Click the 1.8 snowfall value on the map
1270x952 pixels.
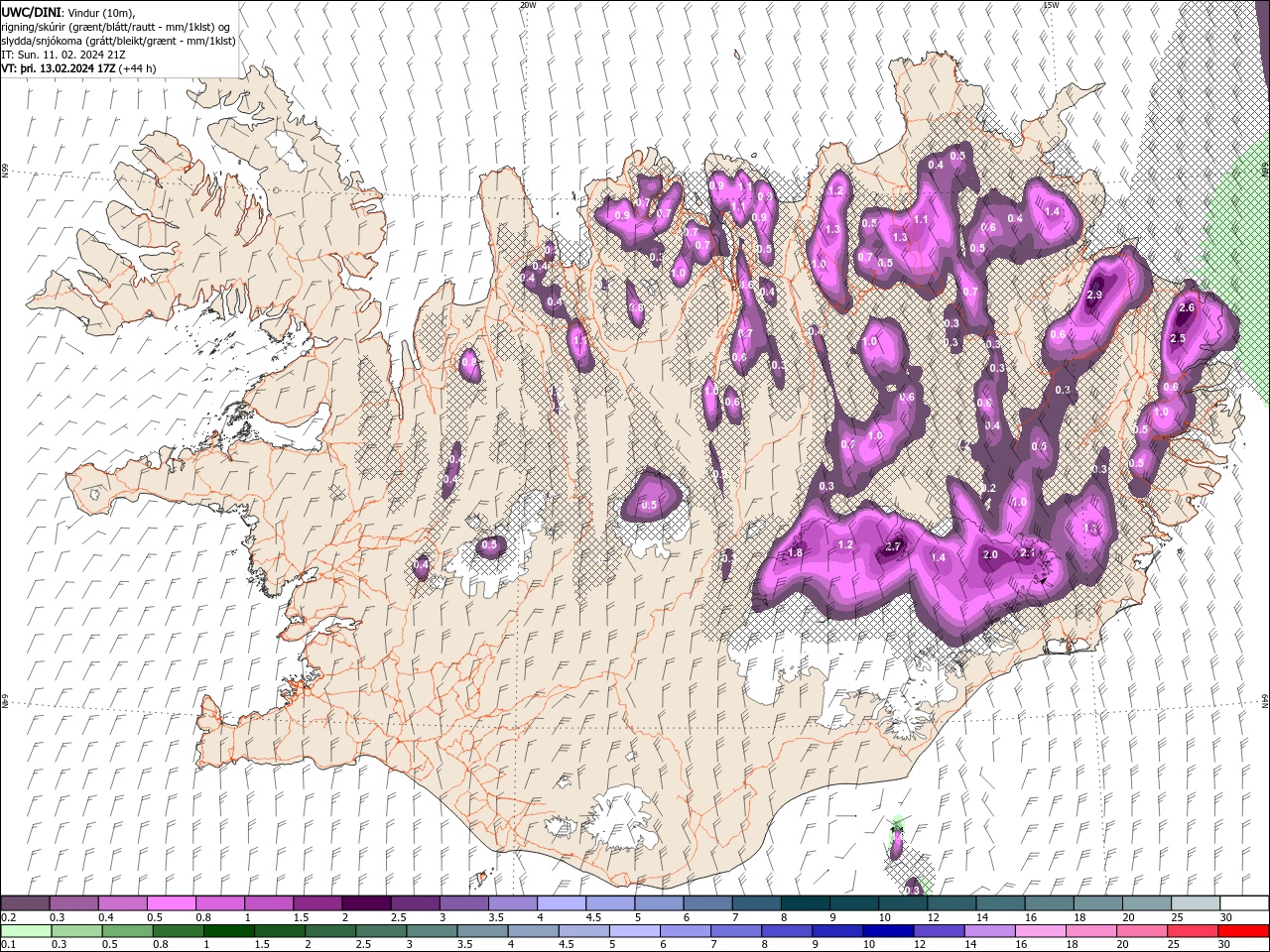coord(795,552)
